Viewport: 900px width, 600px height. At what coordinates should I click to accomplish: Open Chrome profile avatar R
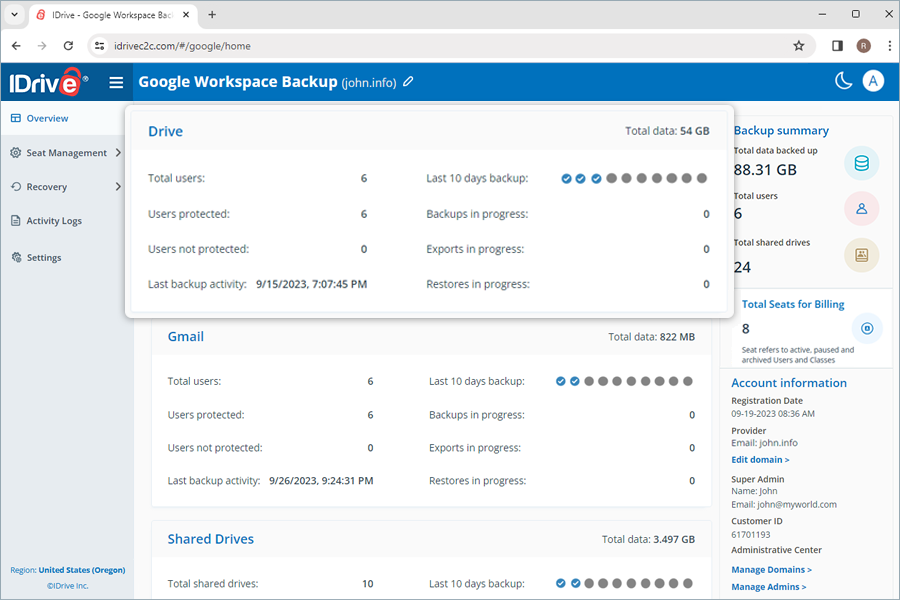tap(864, 46)
